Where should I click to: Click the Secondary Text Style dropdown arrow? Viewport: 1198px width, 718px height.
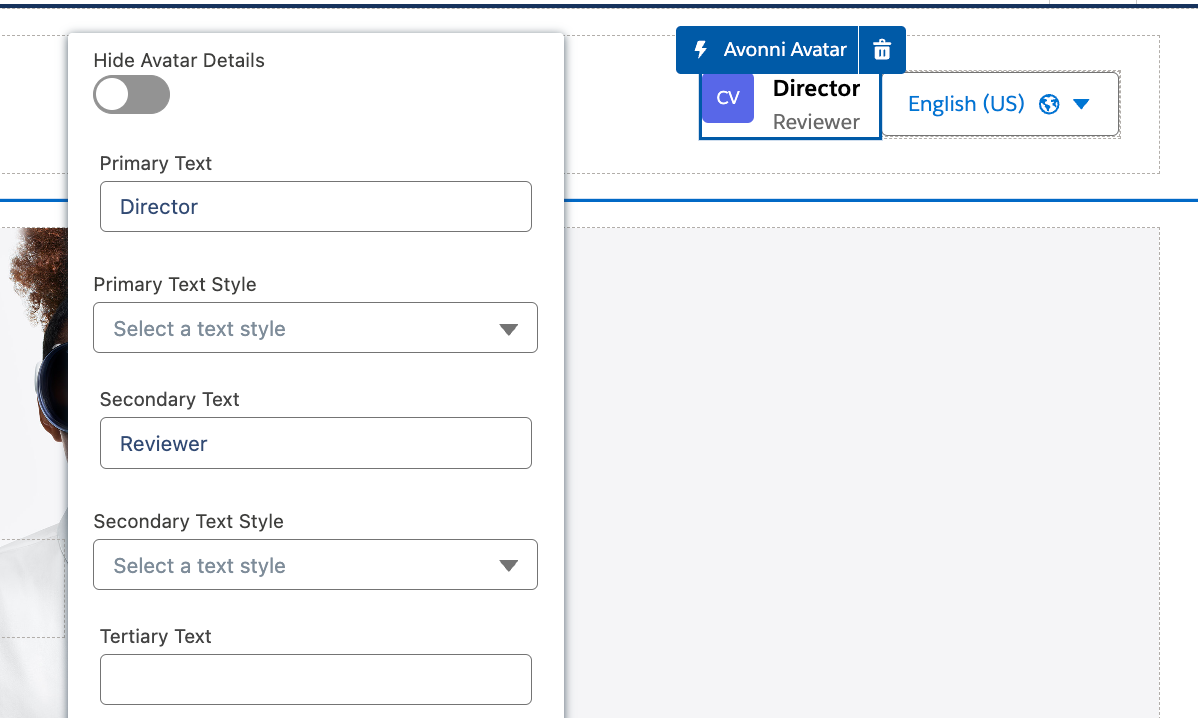[508, 566]
